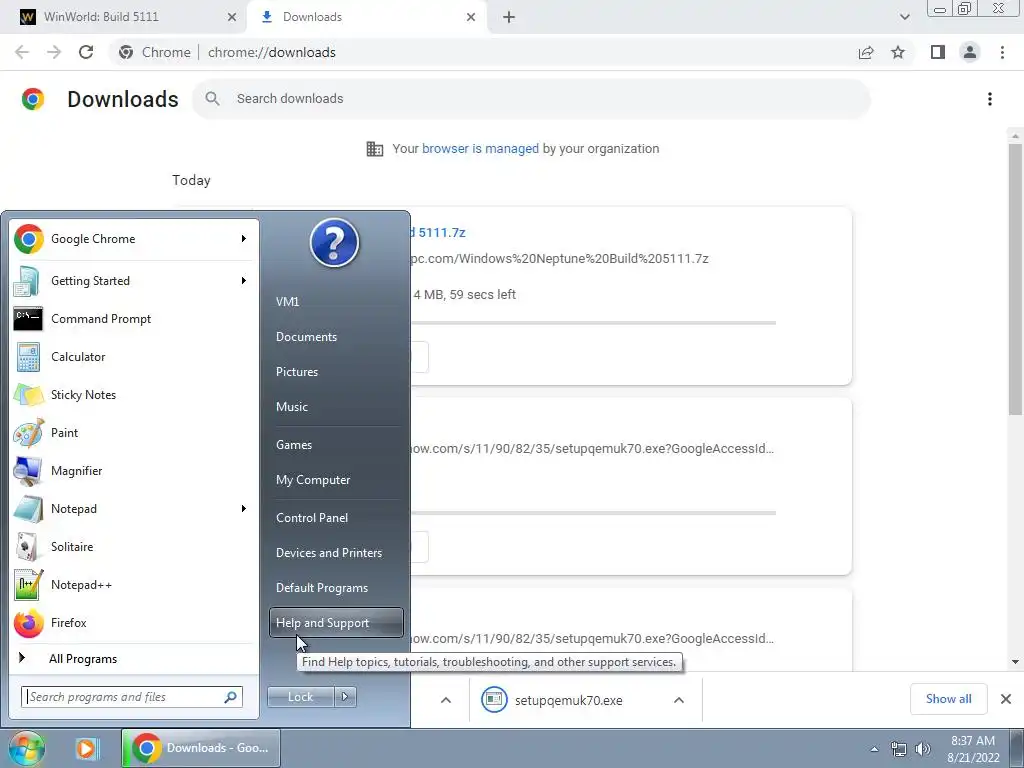Open Downloads page more actions menu
The width and height of the screenshot is (1024, 768).
click(990, 99)
